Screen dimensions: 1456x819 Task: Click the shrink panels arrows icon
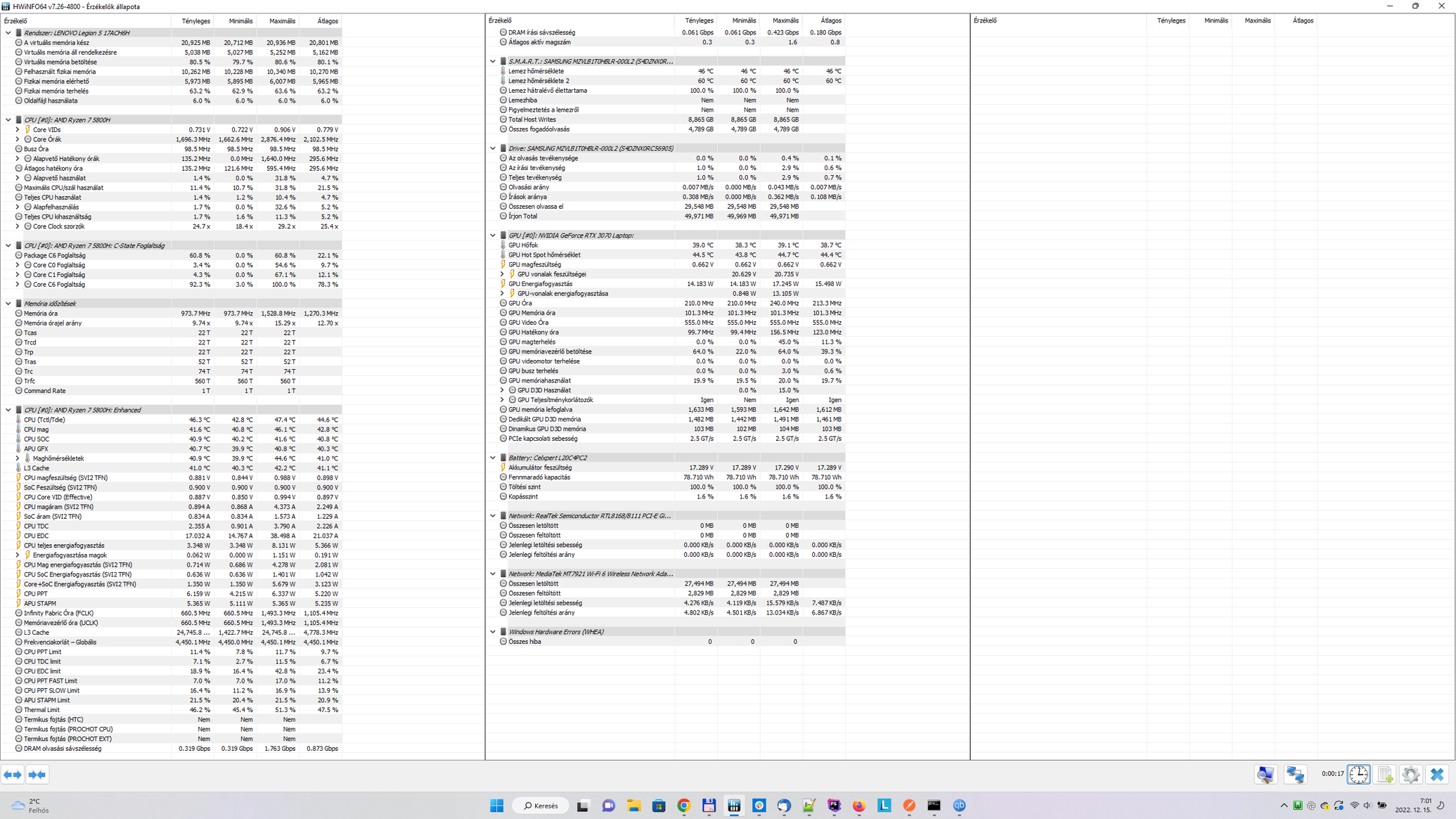point(37,775)
